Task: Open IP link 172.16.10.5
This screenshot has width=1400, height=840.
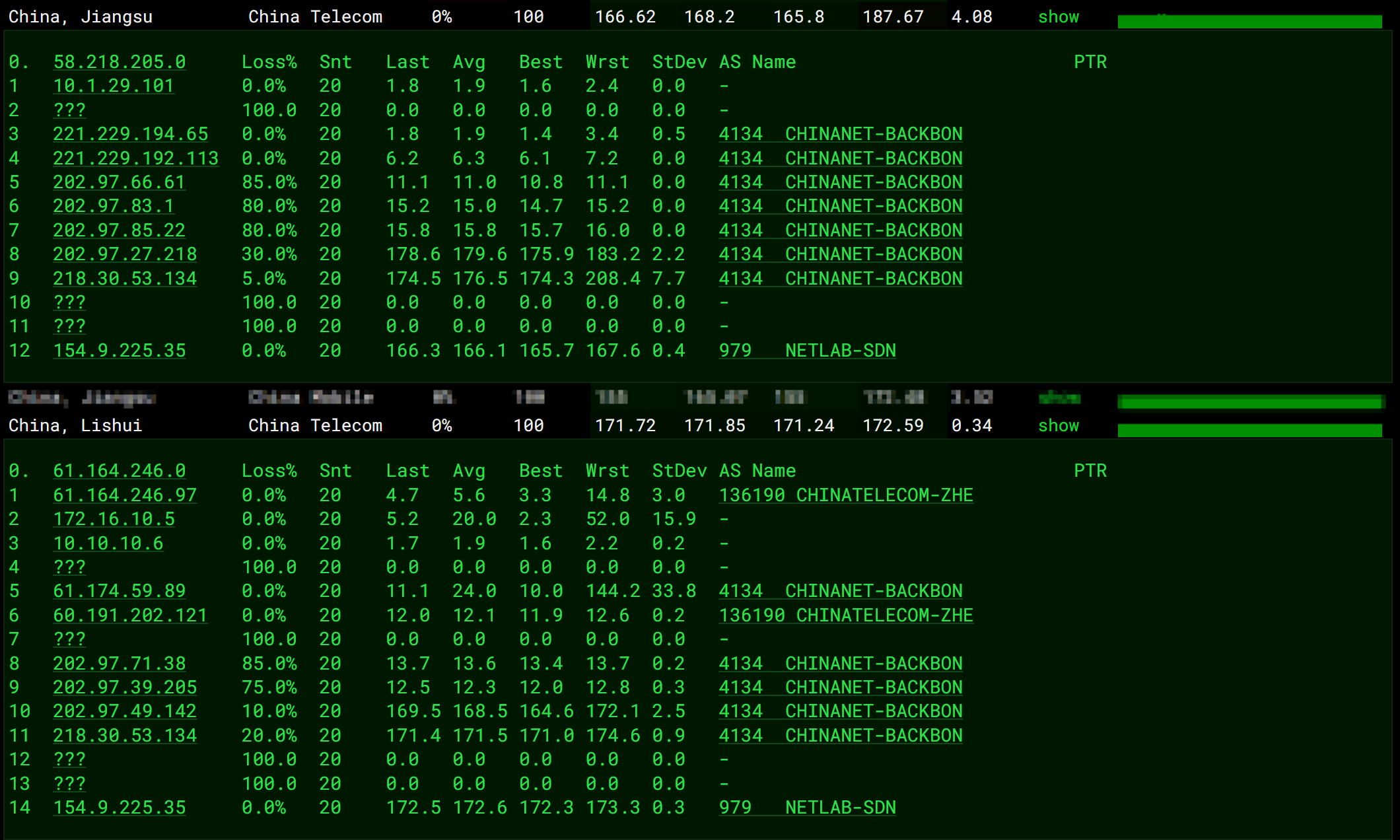Action: [x=114, y=519]
